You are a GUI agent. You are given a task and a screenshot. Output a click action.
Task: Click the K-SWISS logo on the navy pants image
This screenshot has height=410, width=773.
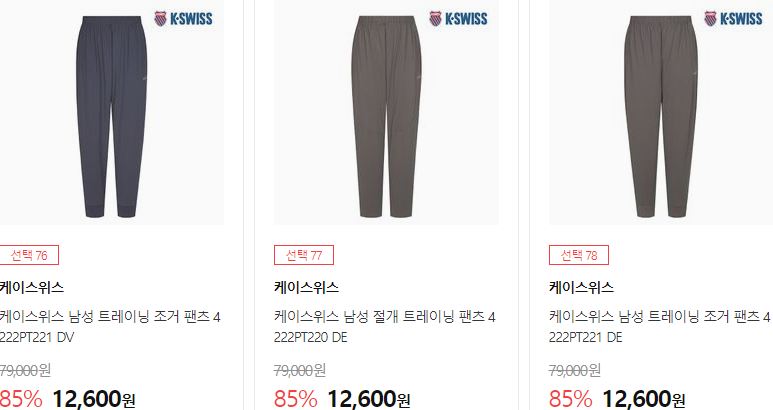pyautogui.click(x=183, y=19)
